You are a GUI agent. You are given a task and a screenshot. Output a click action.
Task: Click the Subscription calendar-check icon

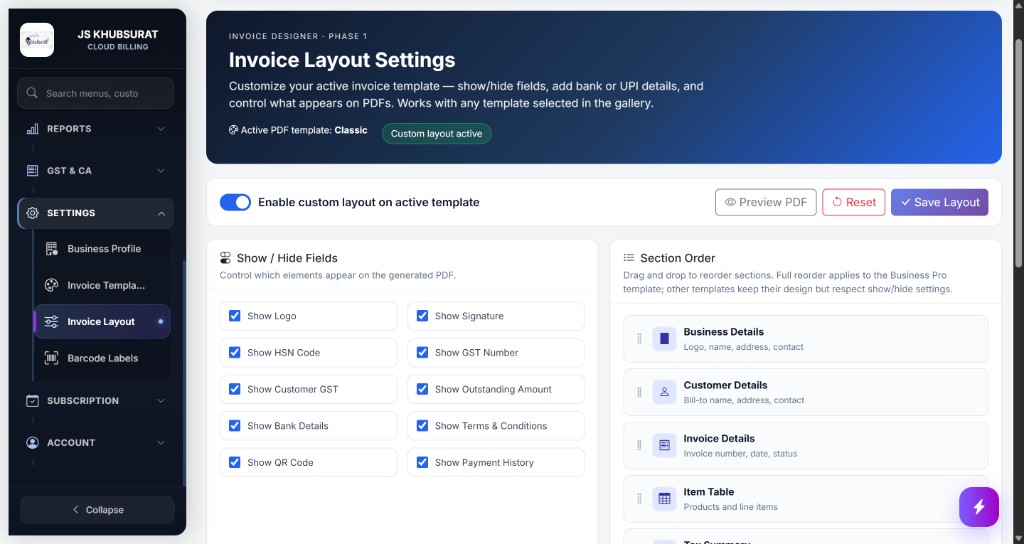32,400
